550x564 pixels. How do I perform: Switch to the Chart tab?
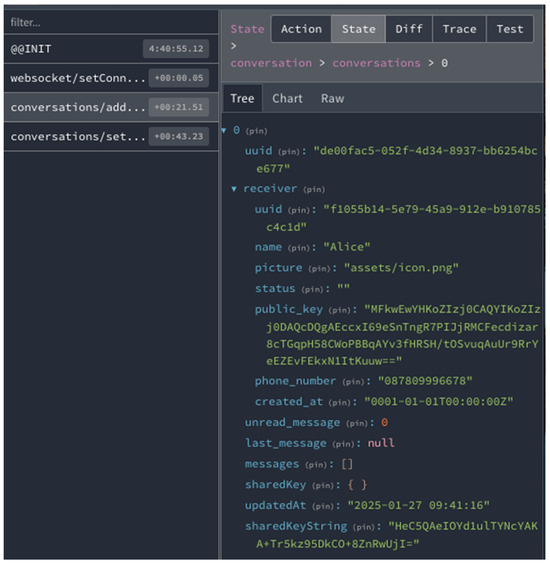click(x=287, y=99)
